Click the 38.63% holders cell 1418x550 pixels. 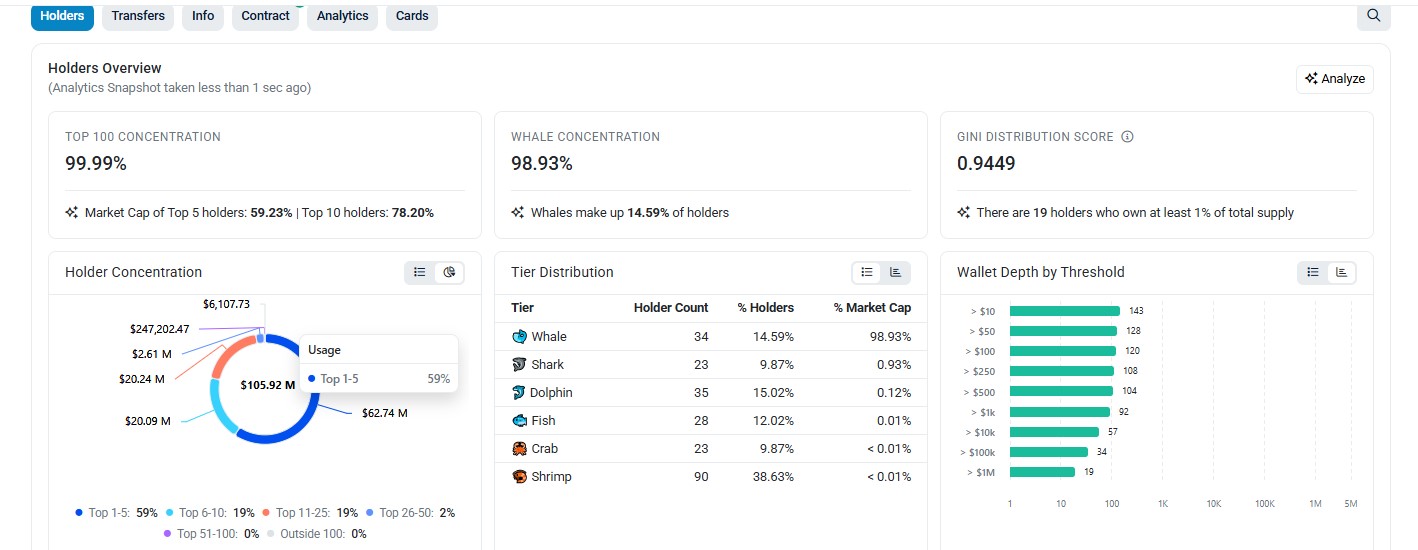point(772,477)
